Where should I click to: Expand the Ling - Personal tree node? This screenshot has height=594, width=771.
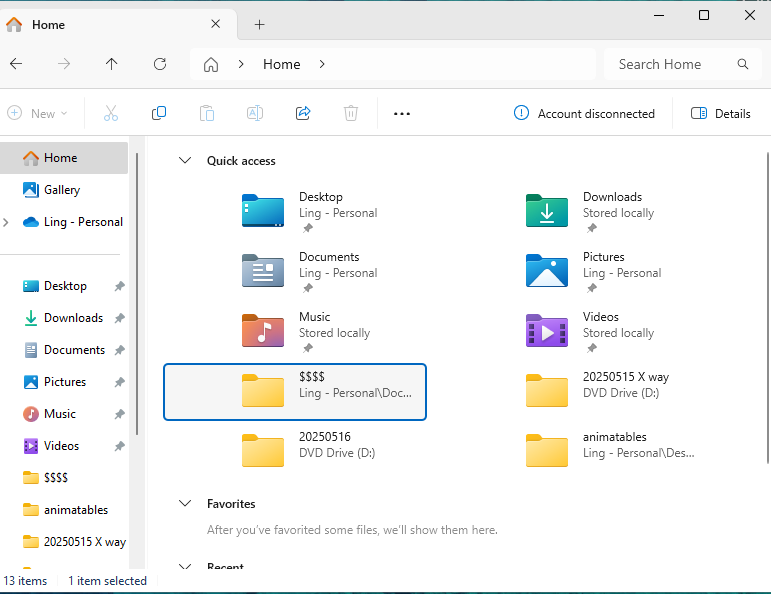(7, 222)
